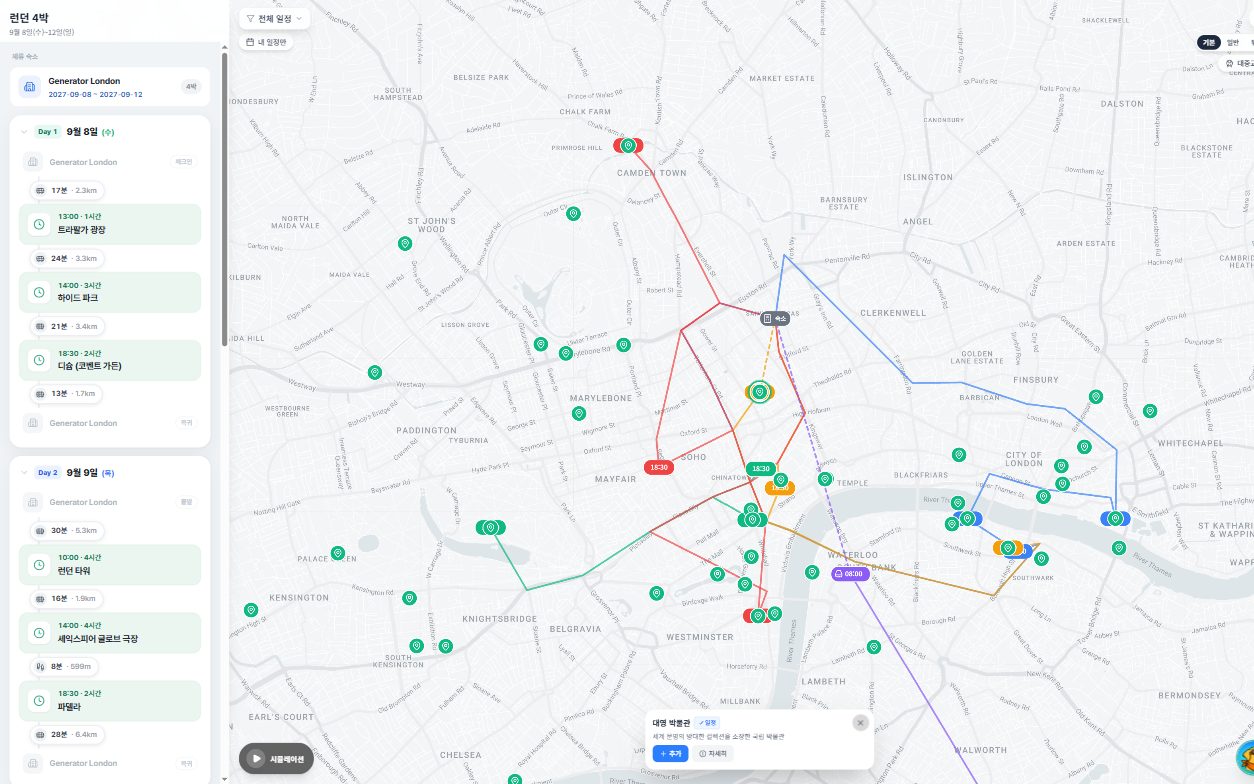Screen dimensions: 1254x784
Task: Click the green pin near Whitechapel
Action: [1150, 411]
